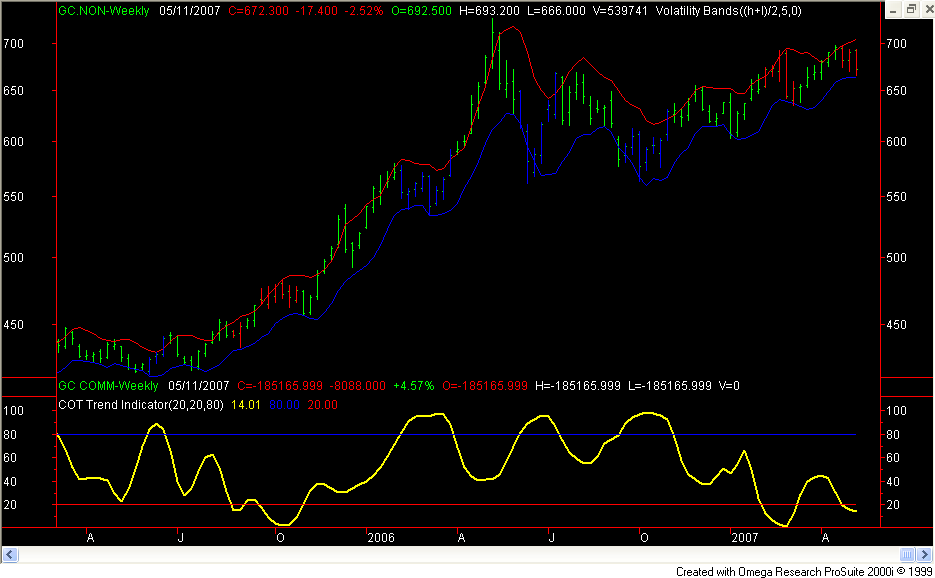Click the GC COMM-Weekly subgraph label
935x578 pixels.
[x=109, y=386]
